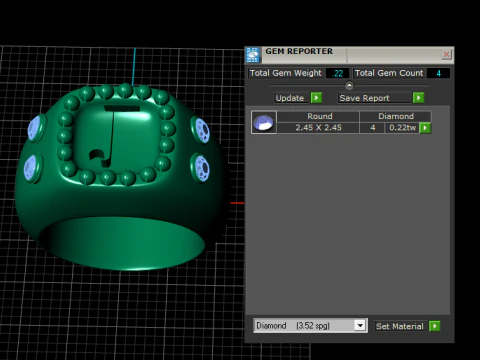
Task: Click the 'Round' cell in the gem table
Action: pos(319,116)
